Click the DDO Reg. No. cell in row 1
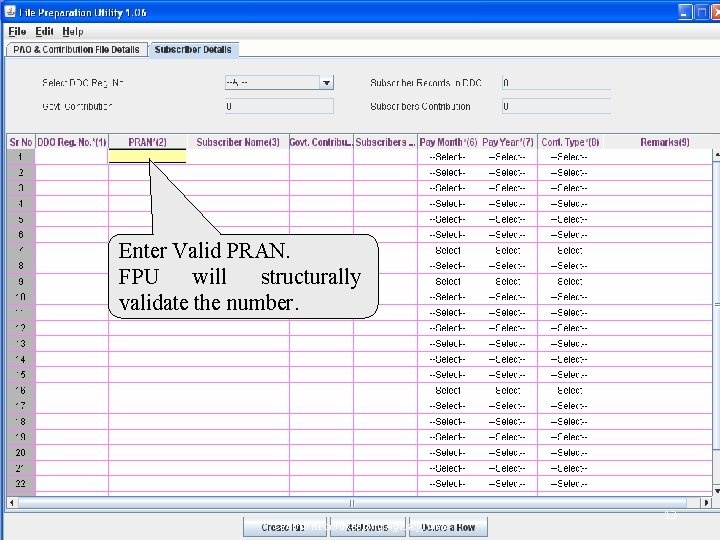 tap(72, 157)
